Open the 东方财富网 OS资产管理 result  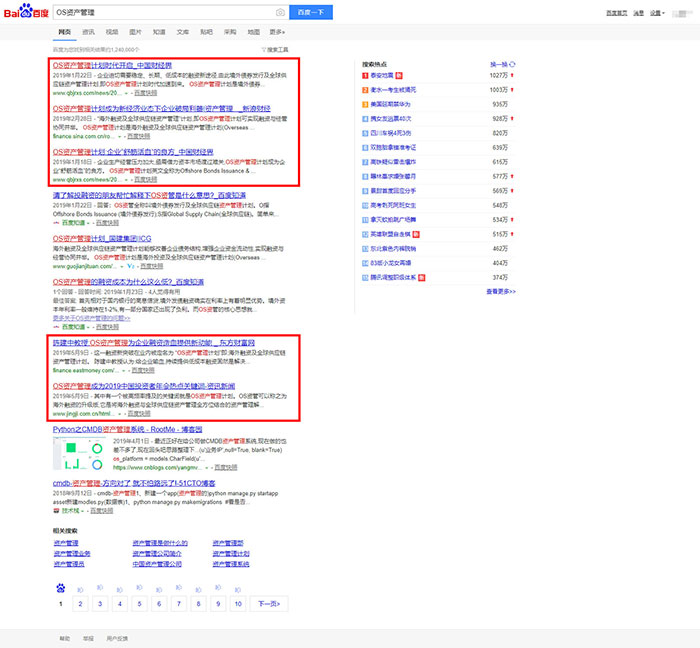coord(154,342)
